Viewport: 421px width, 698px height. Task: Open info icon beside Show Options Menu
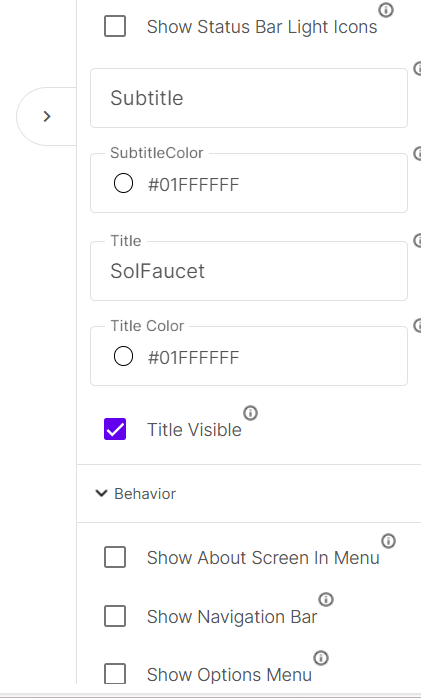click(320, 658)
